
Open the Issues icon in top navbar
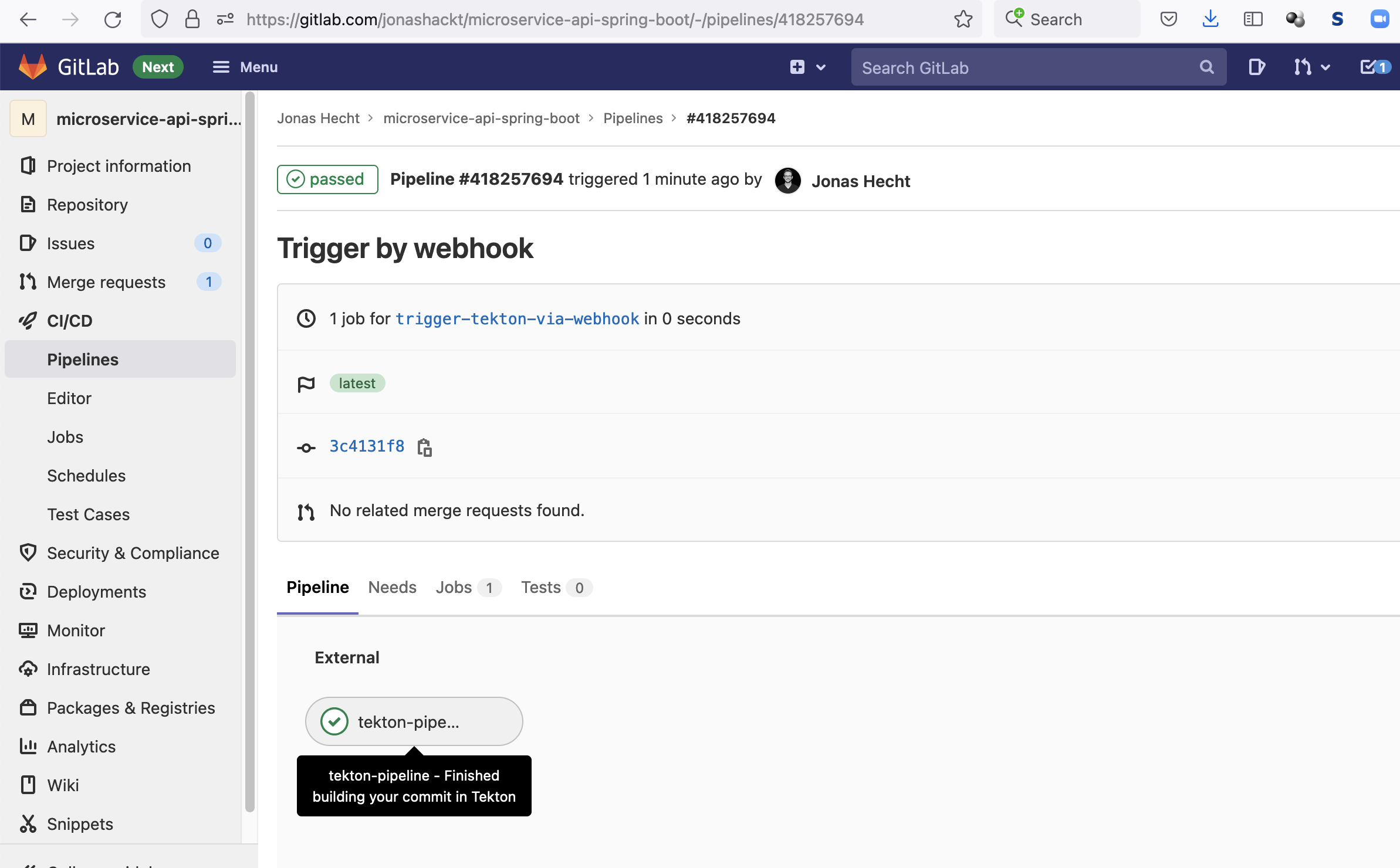(1256, 67)
